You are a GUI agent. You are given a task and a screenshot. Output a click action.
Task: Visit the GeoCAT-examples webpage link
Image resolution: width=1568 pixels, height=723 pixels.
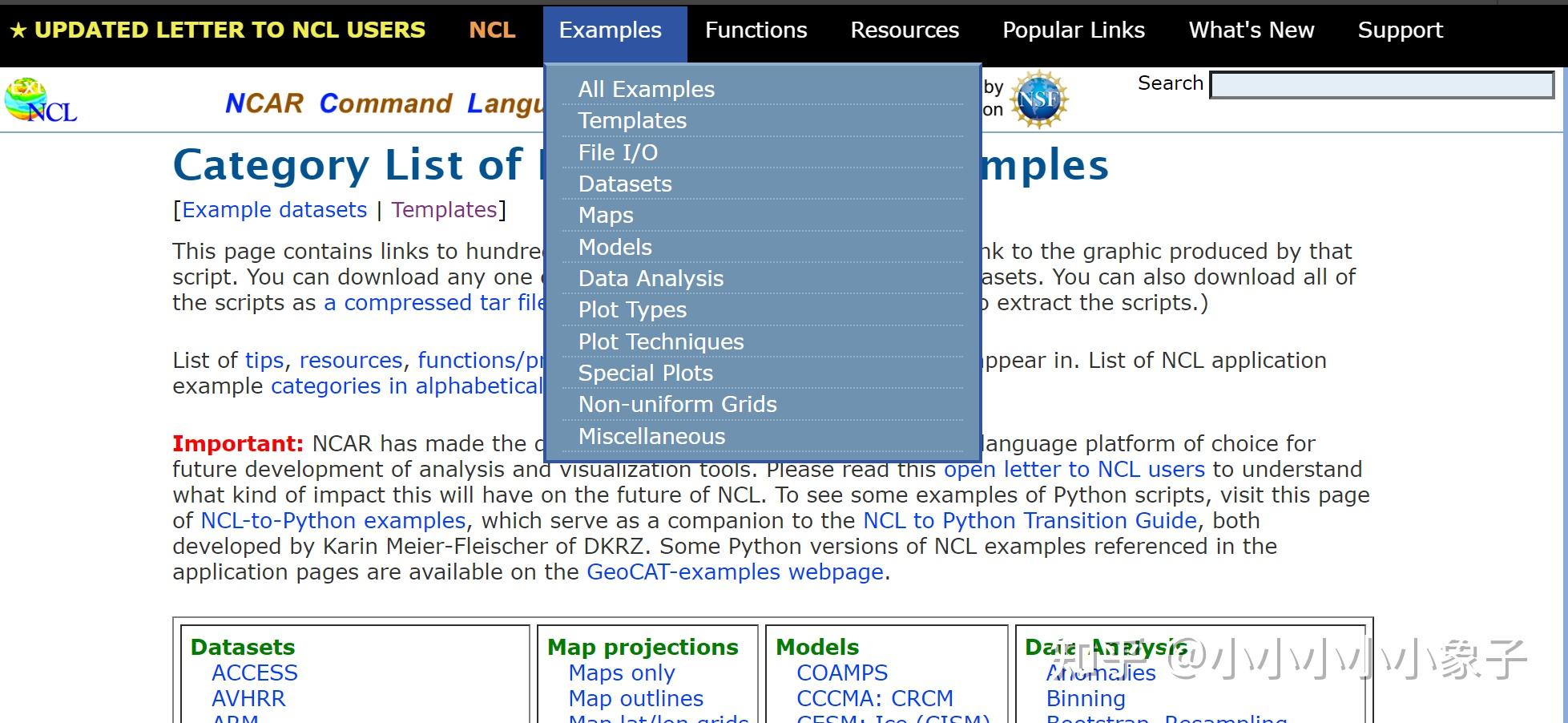pos(735,572)
